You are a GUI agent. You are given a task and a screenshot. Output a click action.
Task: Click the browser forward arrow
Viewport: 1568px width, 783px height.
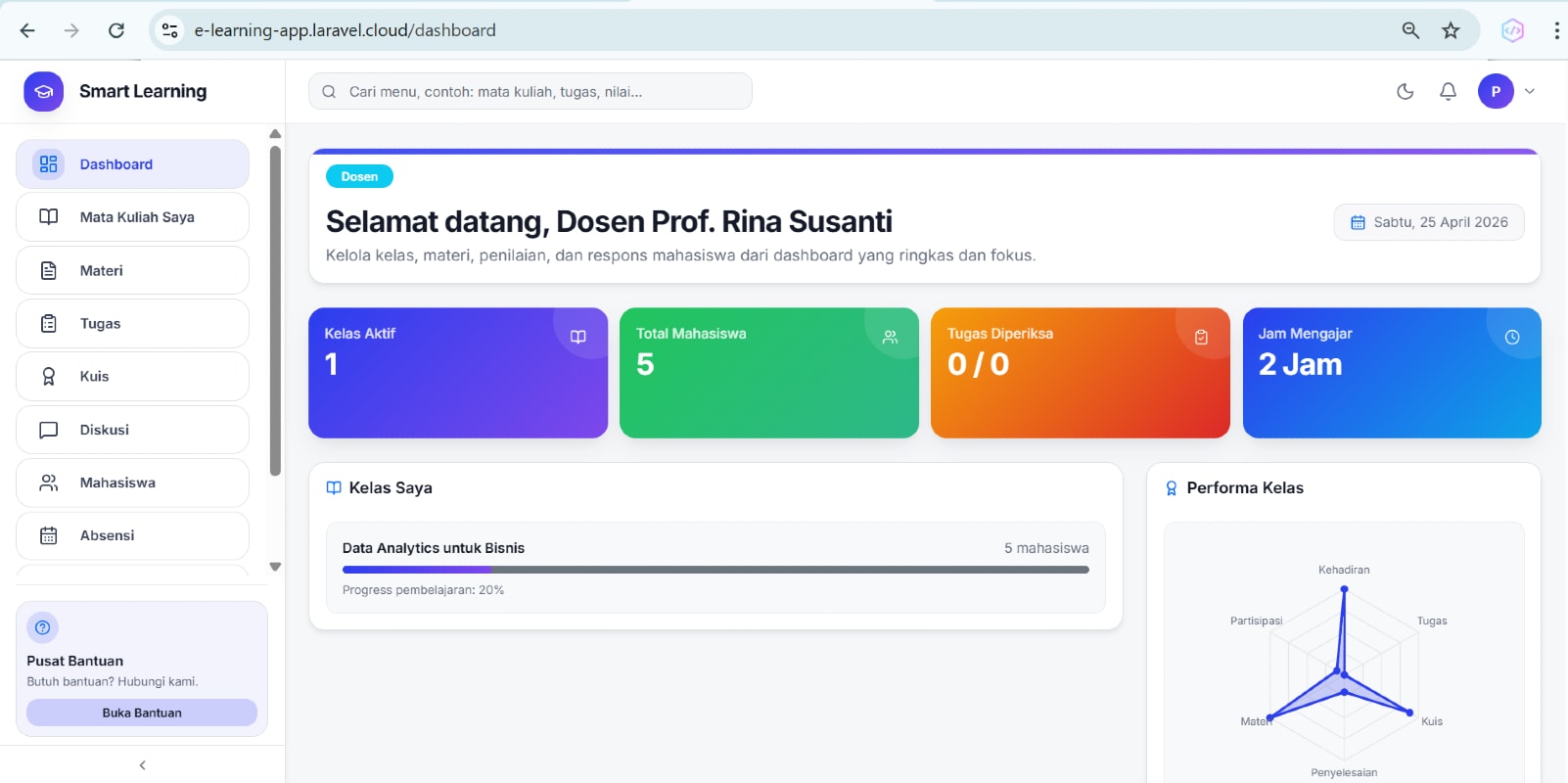pos(71,30)
